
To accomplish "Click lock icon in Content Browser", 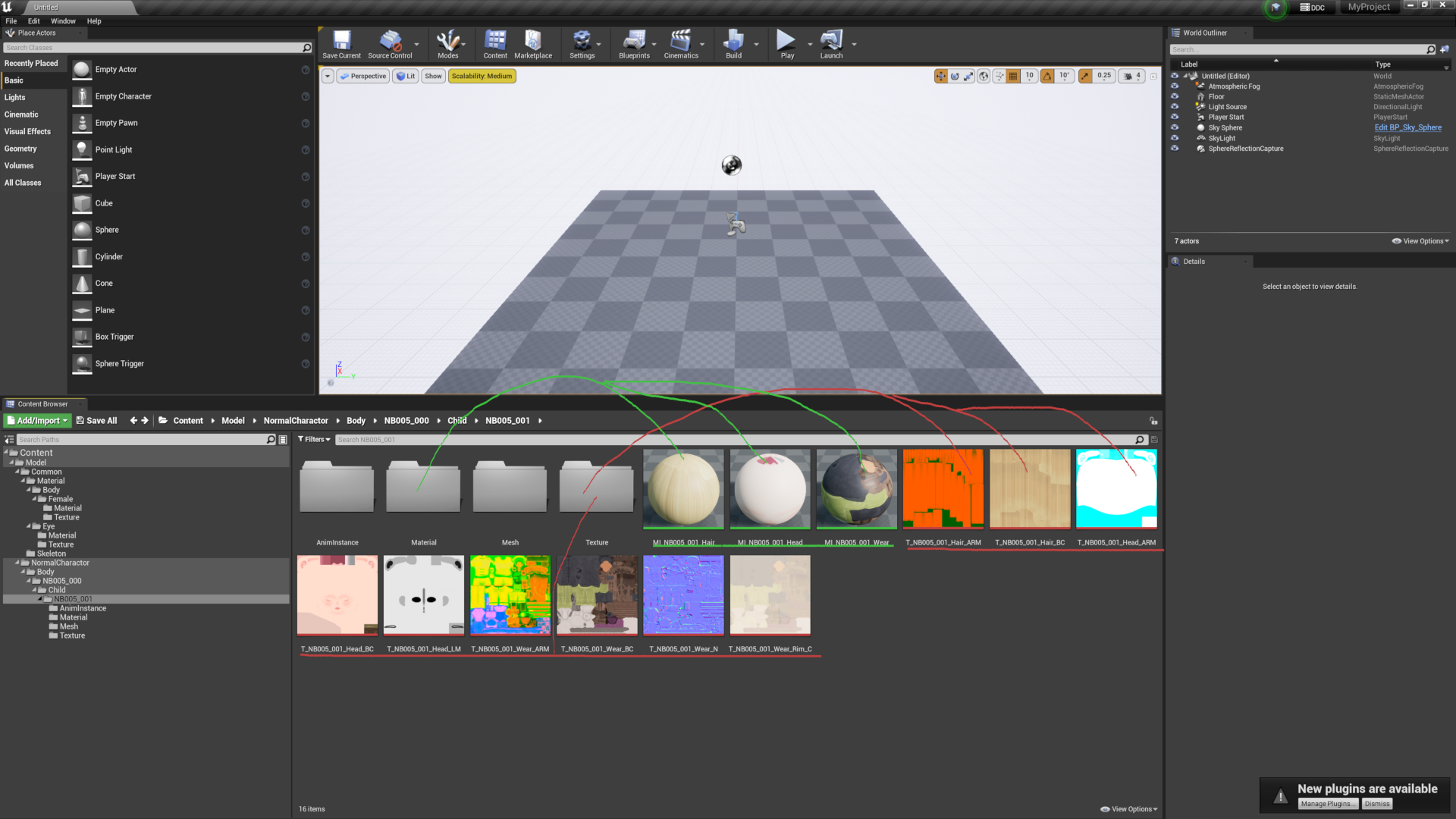I will click(x=1153, y=421).
